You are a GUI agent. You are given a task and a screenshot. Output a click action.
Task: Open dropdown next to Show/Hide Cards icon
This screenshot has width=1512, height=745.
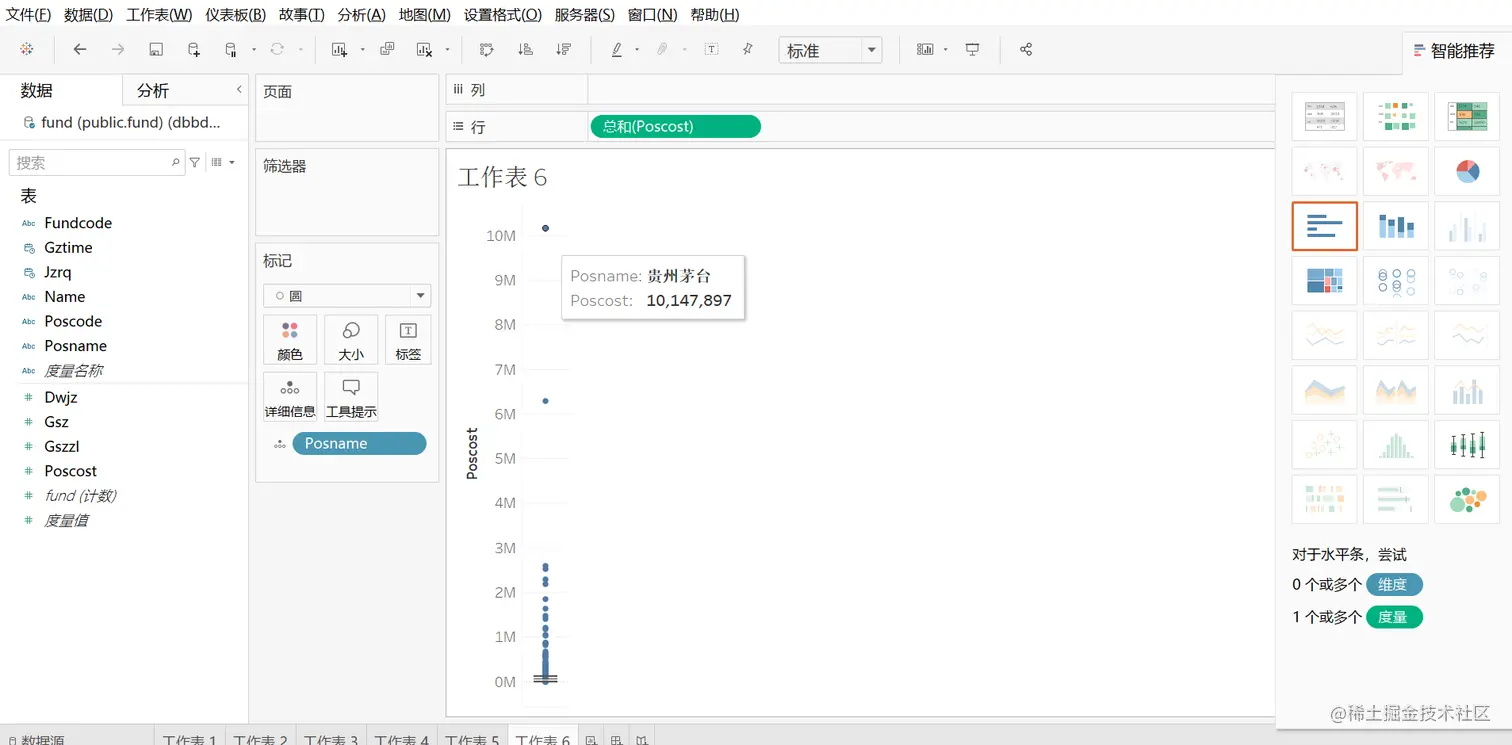[x=946, y=50]
